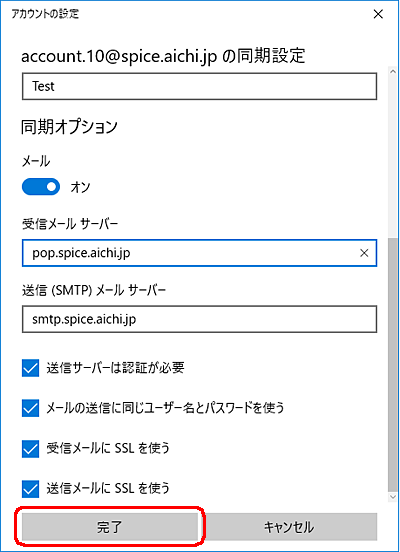The height and width of the screenshot is (552, 400).
Task: Click the scrollbar down arrow
Action: click(x=393, y=497)
